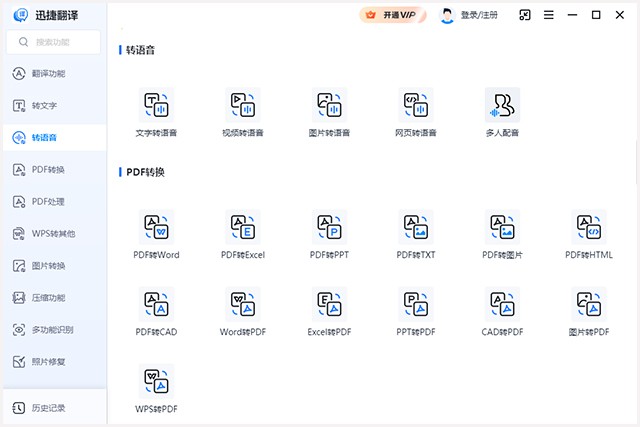Launch 图片转PDF converter
This screenshot has height=427, width=640.
589,311
